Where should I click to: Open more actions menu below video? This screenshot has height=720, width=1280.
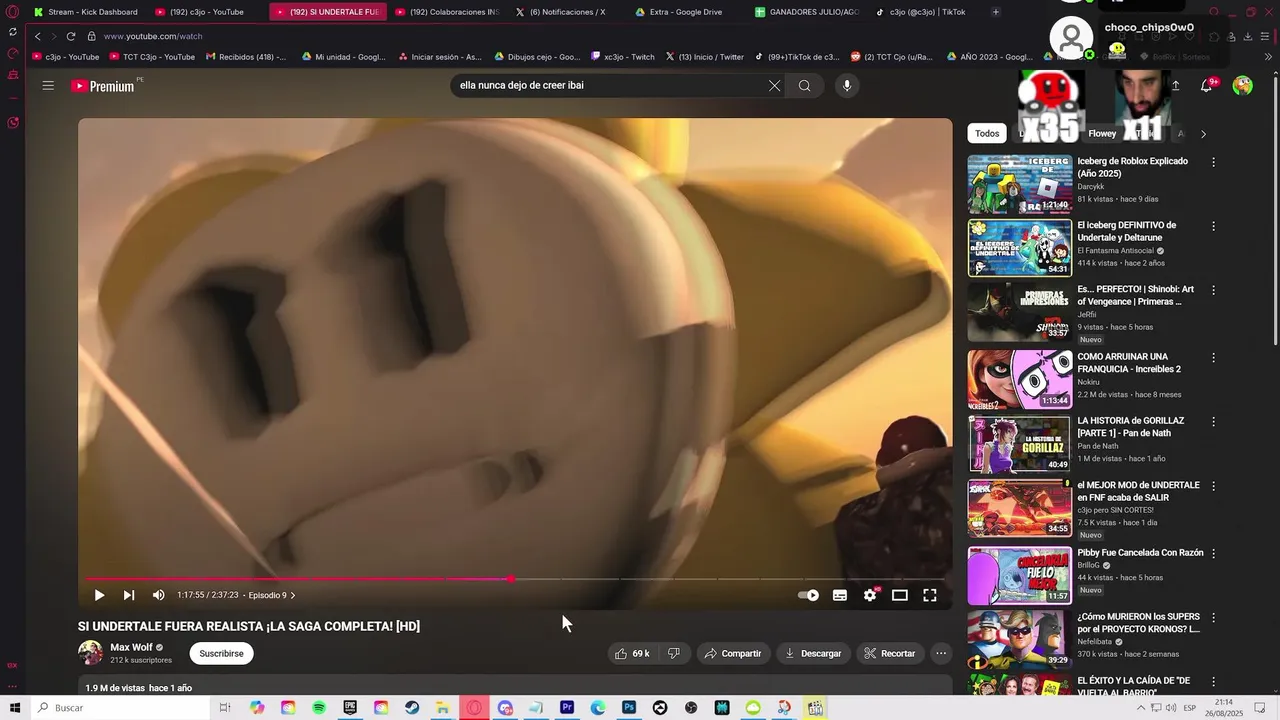pos(941,653)
